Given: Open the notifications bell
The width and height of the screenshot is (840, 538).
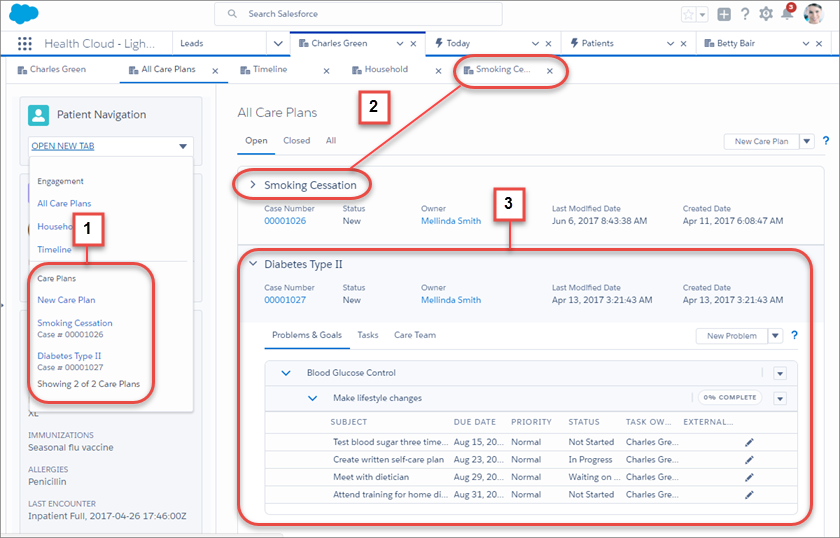Looking at the screenshot, I should [x=787, y=14].
